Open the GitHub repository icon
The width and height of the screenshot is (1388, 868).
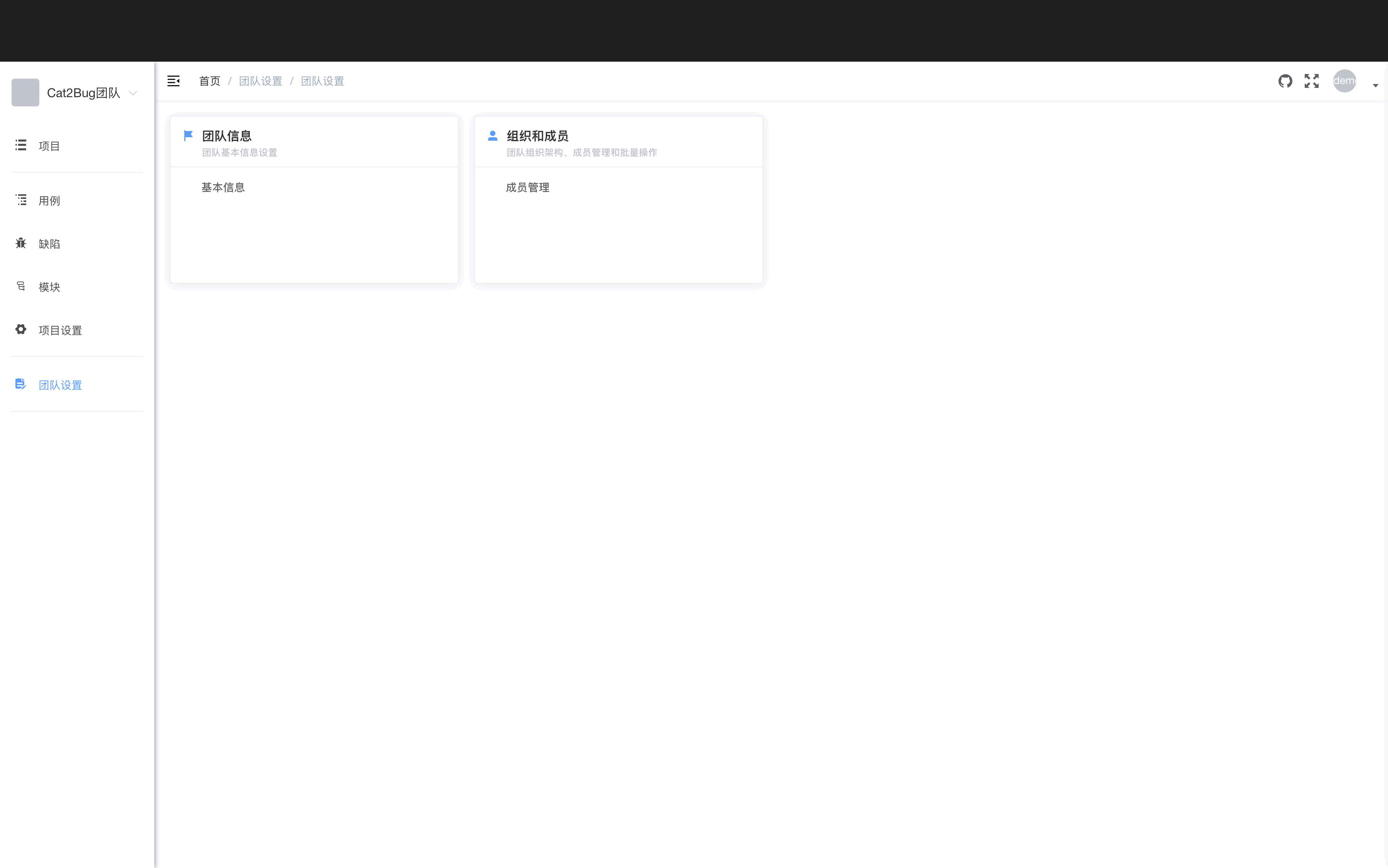pos(1285,81)
